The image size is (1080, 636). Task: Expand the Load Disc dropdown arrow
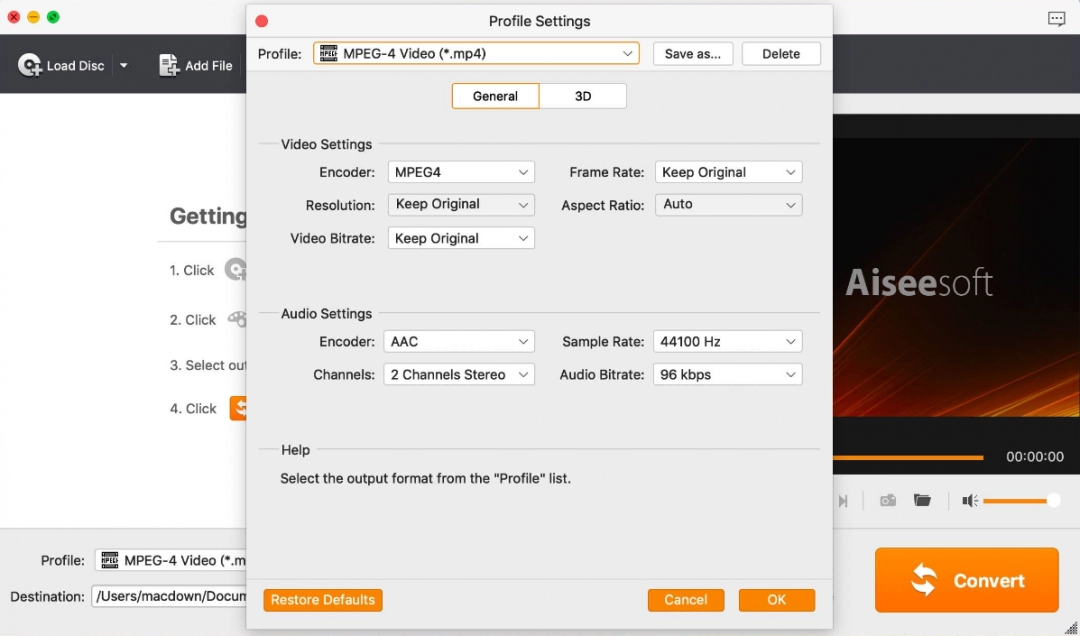click(x=124, y=64)
